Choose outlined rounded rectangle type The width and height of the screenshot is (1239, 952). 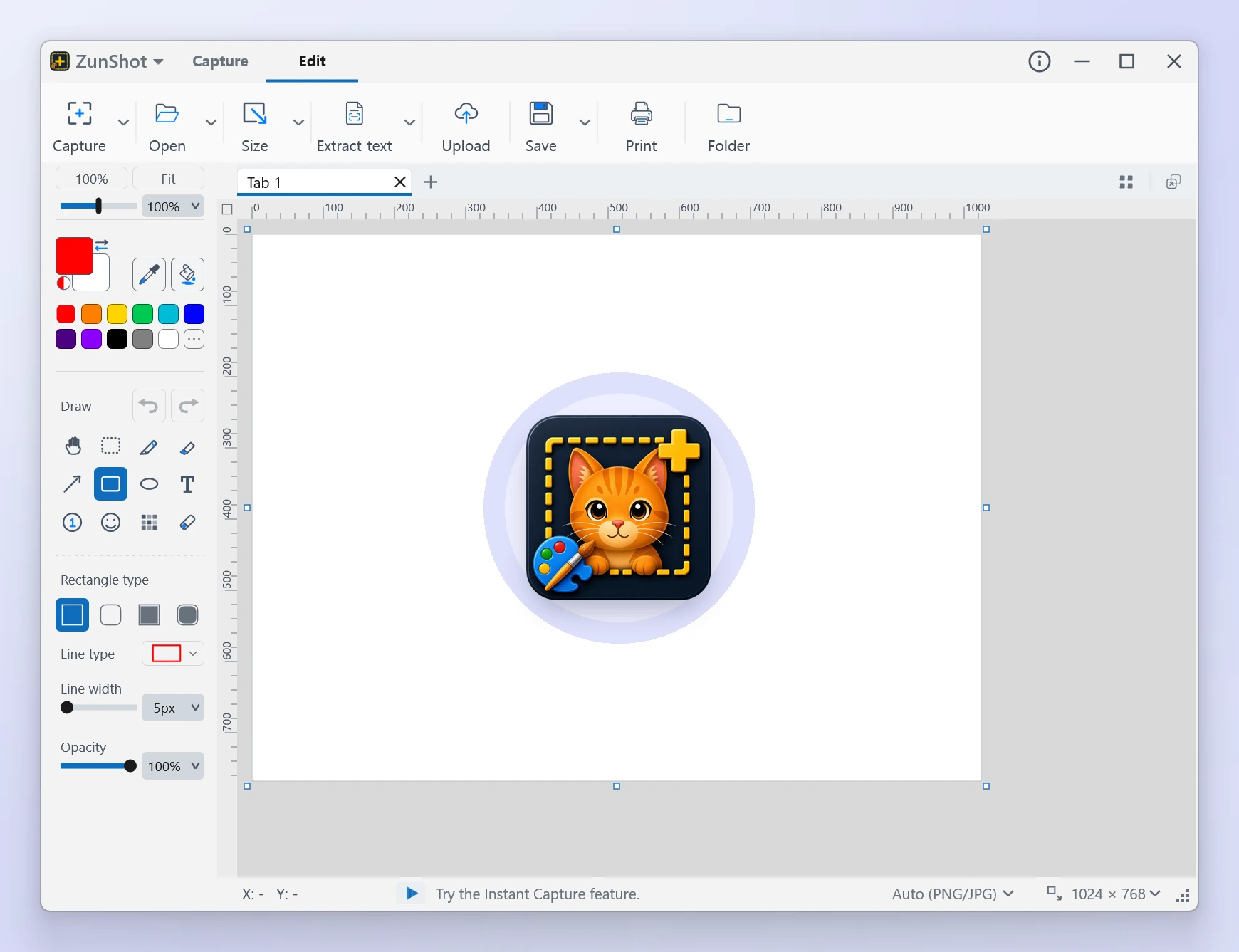point(110,615)
